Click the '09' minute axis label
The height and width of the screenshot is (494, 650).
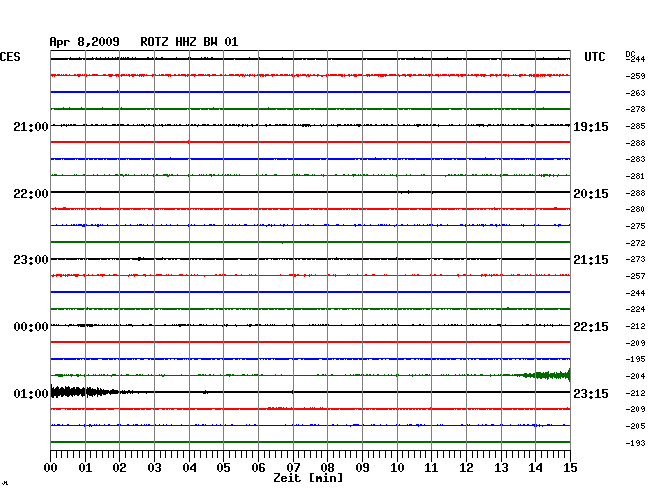(362, 468)
